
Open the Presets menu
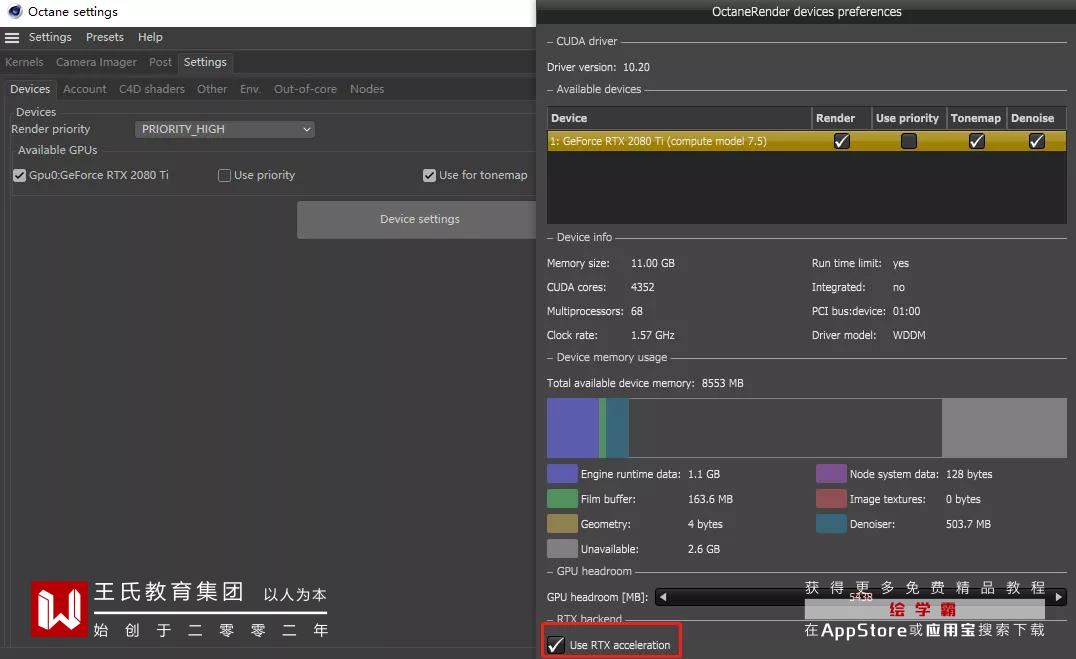105,37
